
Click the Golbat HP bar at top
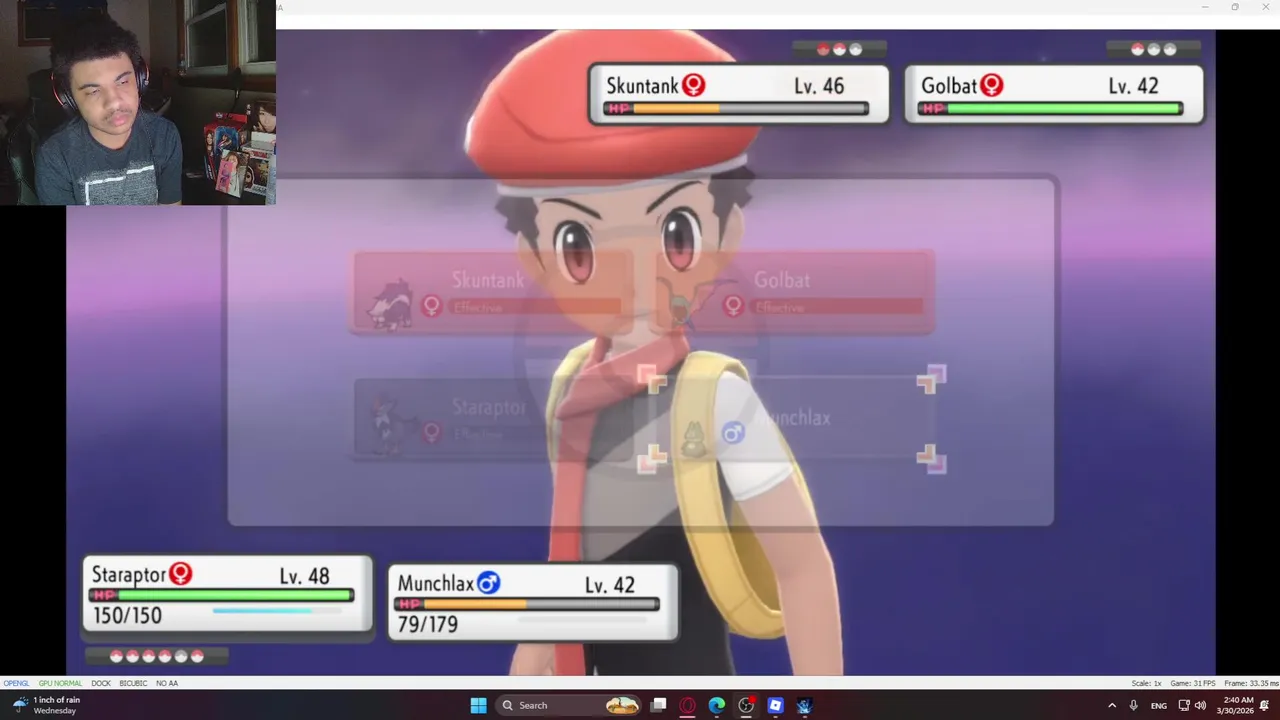(1050, 108)
